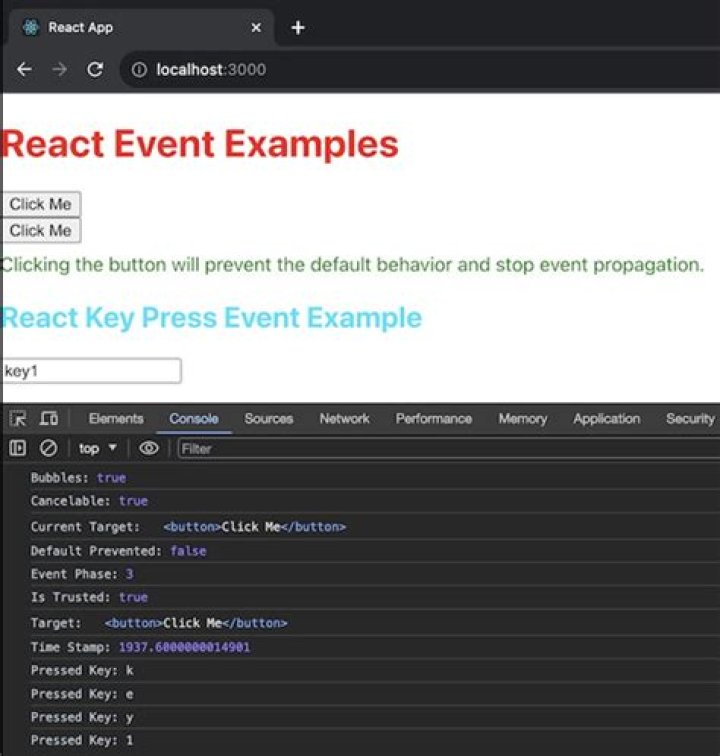Open the Performance tab
720x756 pixels.
pyautogui.click(x=434, y=418)
